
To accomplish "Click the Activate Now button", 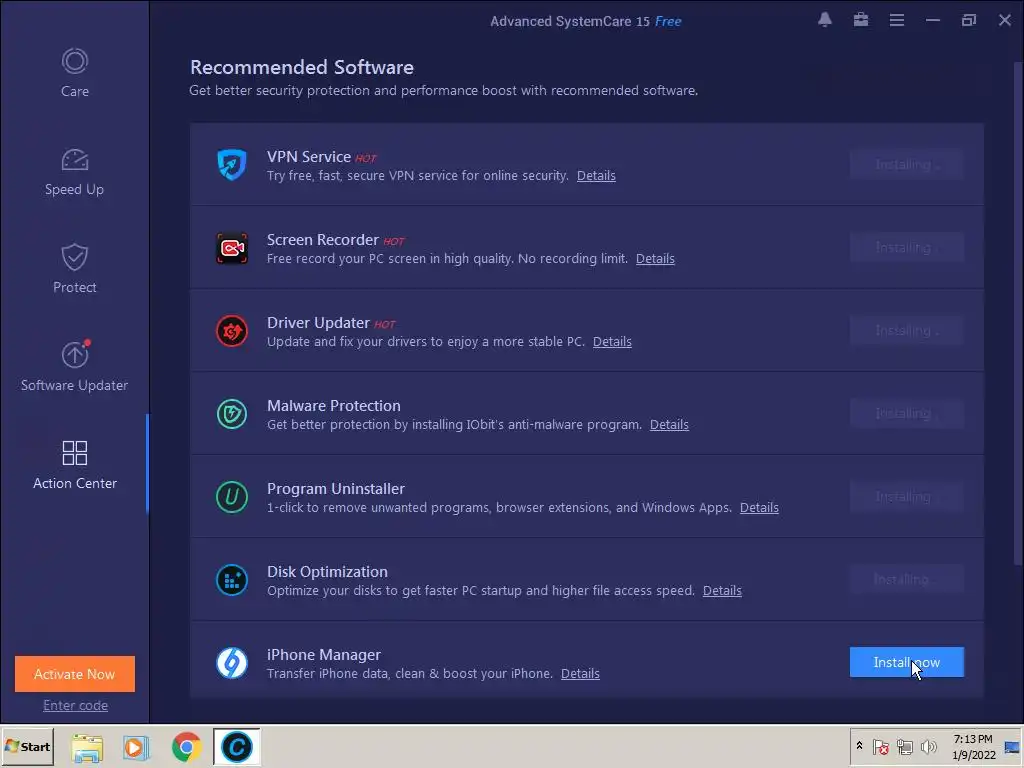I will tap(74, 674).
